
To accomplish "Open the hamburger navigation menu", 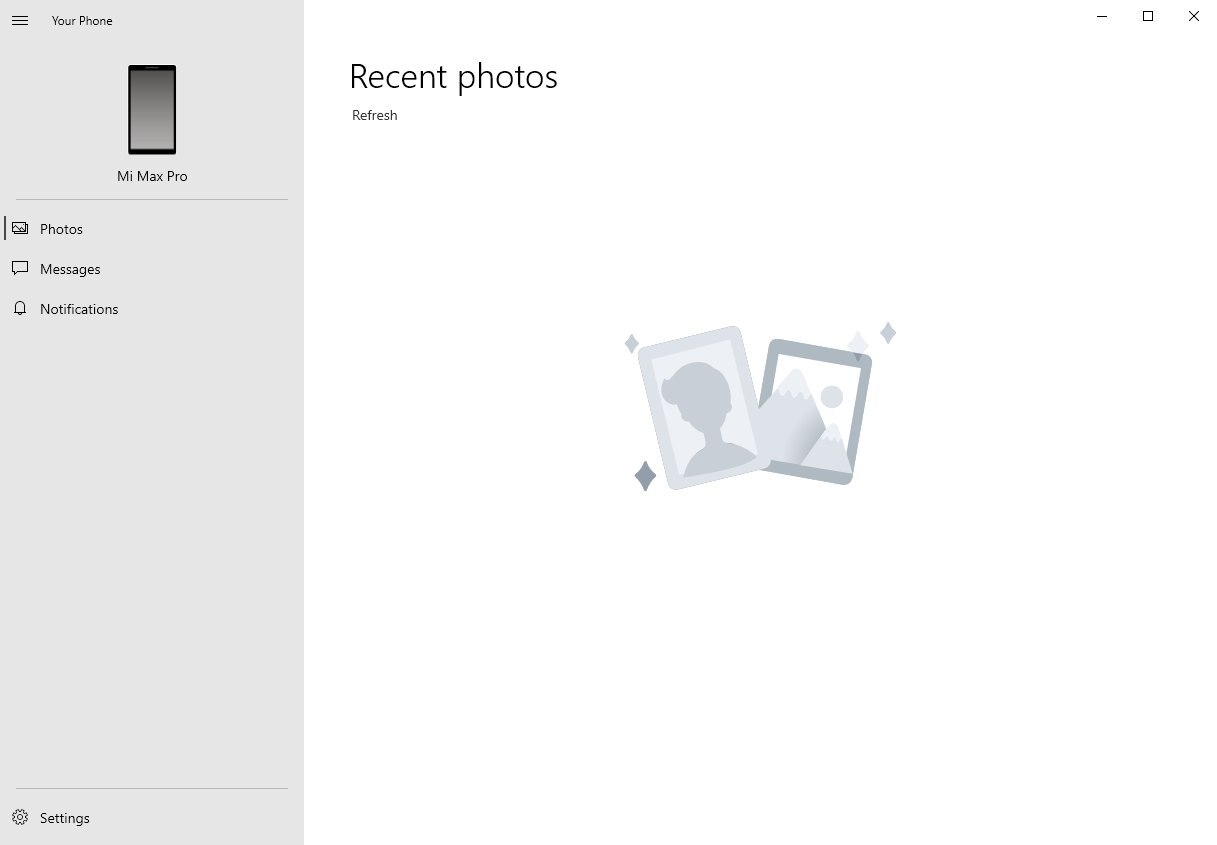I will point(20,20).
